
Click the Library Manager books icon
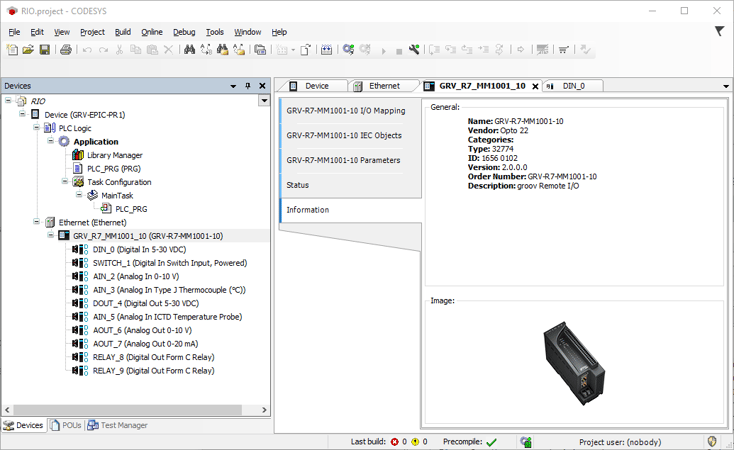pyautogui.click(x=78, y=155)
